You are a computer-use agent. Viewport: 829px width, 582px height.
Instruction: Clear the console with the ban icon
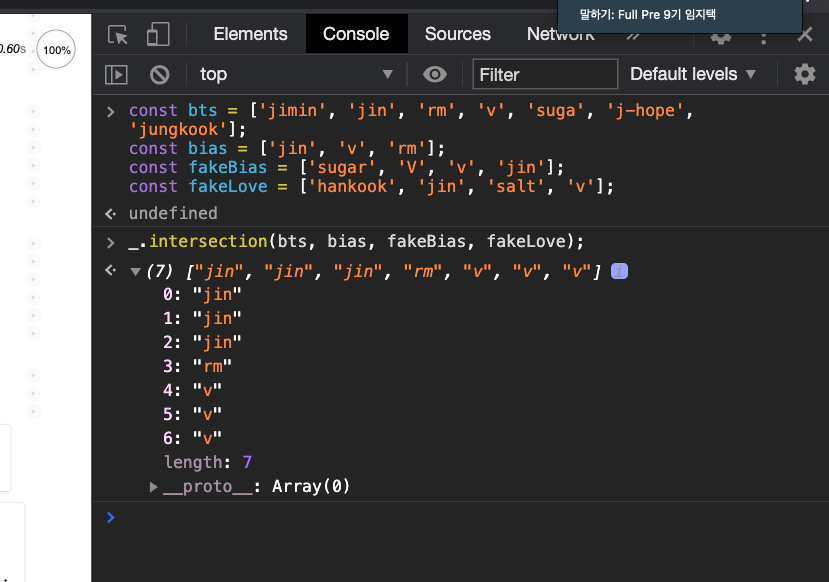point(159,75)
